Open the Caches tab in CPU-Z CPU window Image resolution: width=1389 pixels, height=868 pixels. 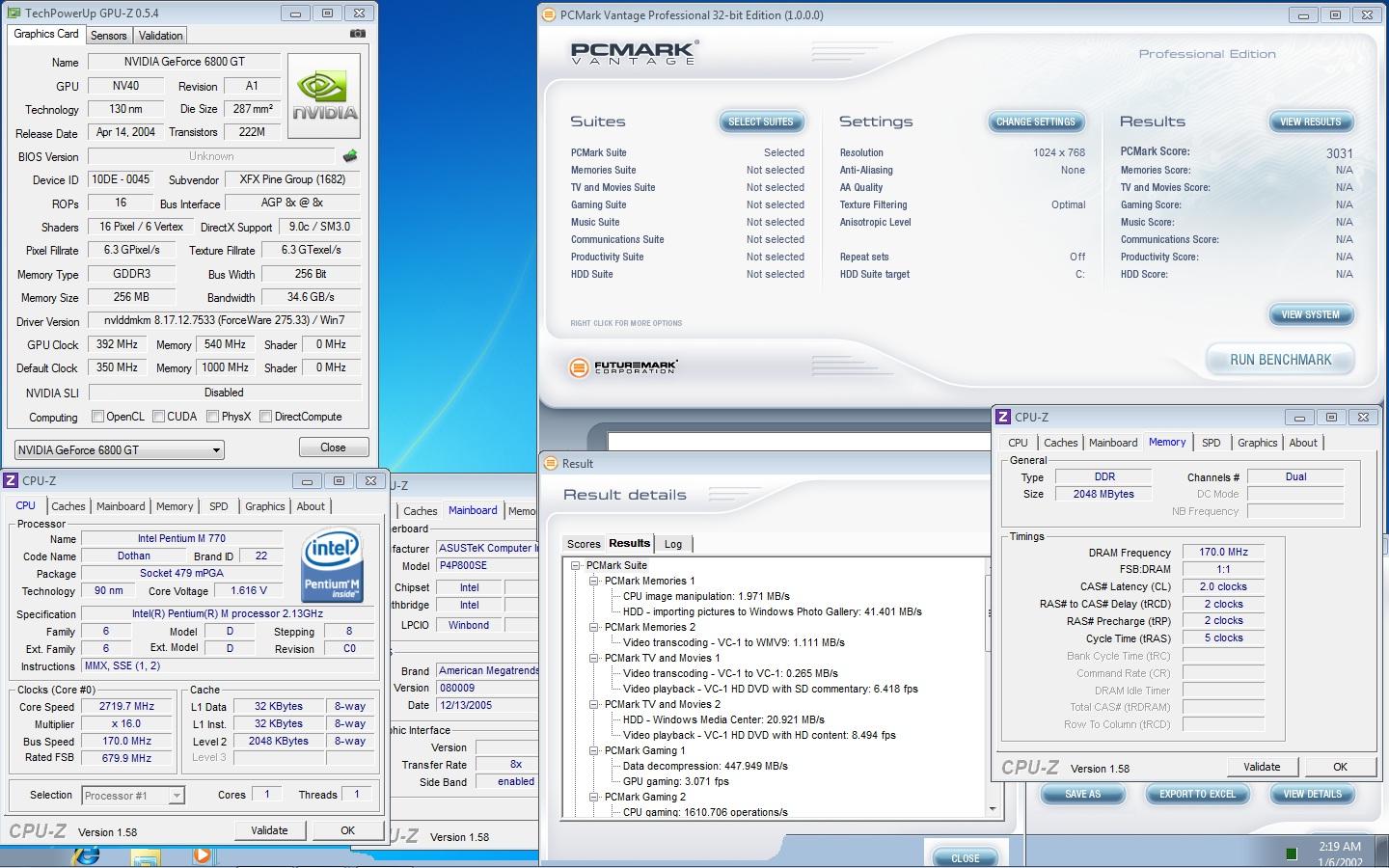click(68, 506)
